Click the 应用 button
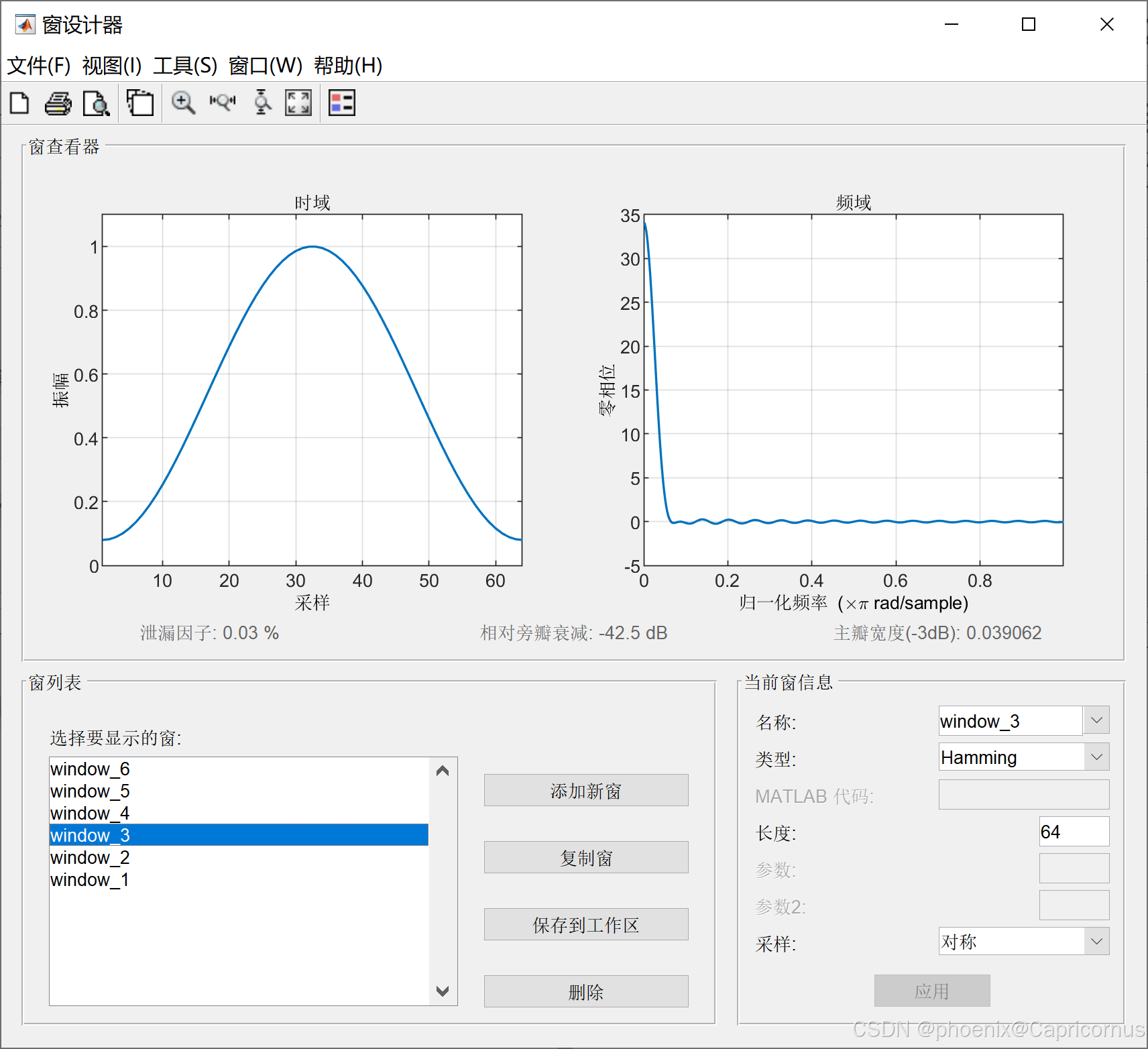1148x1049 pixels. coord(932,991)
